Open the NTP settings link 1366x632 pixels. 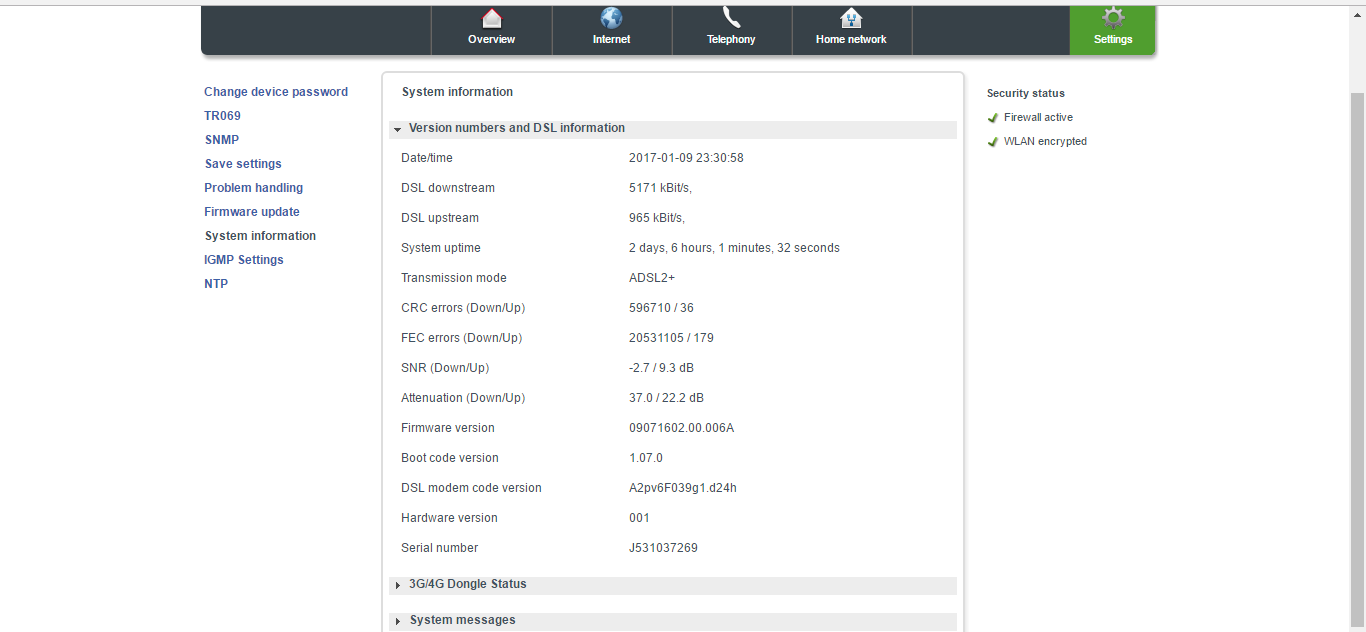pyautogui.click(x=216, y=284)
